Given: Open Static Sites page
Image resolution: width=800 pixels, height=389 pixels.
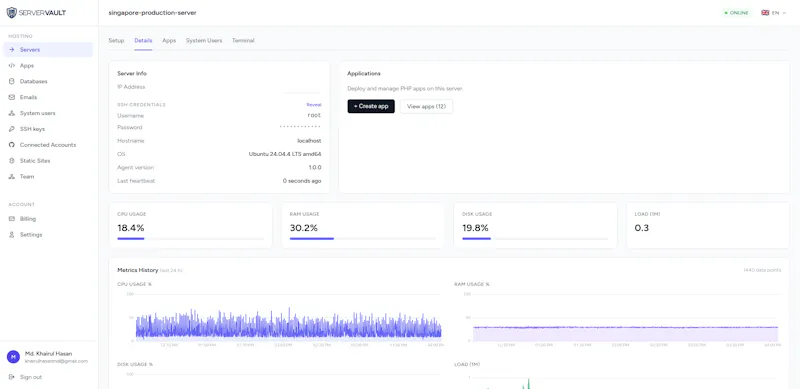Looking at the screenshot, I should point(48,160).
